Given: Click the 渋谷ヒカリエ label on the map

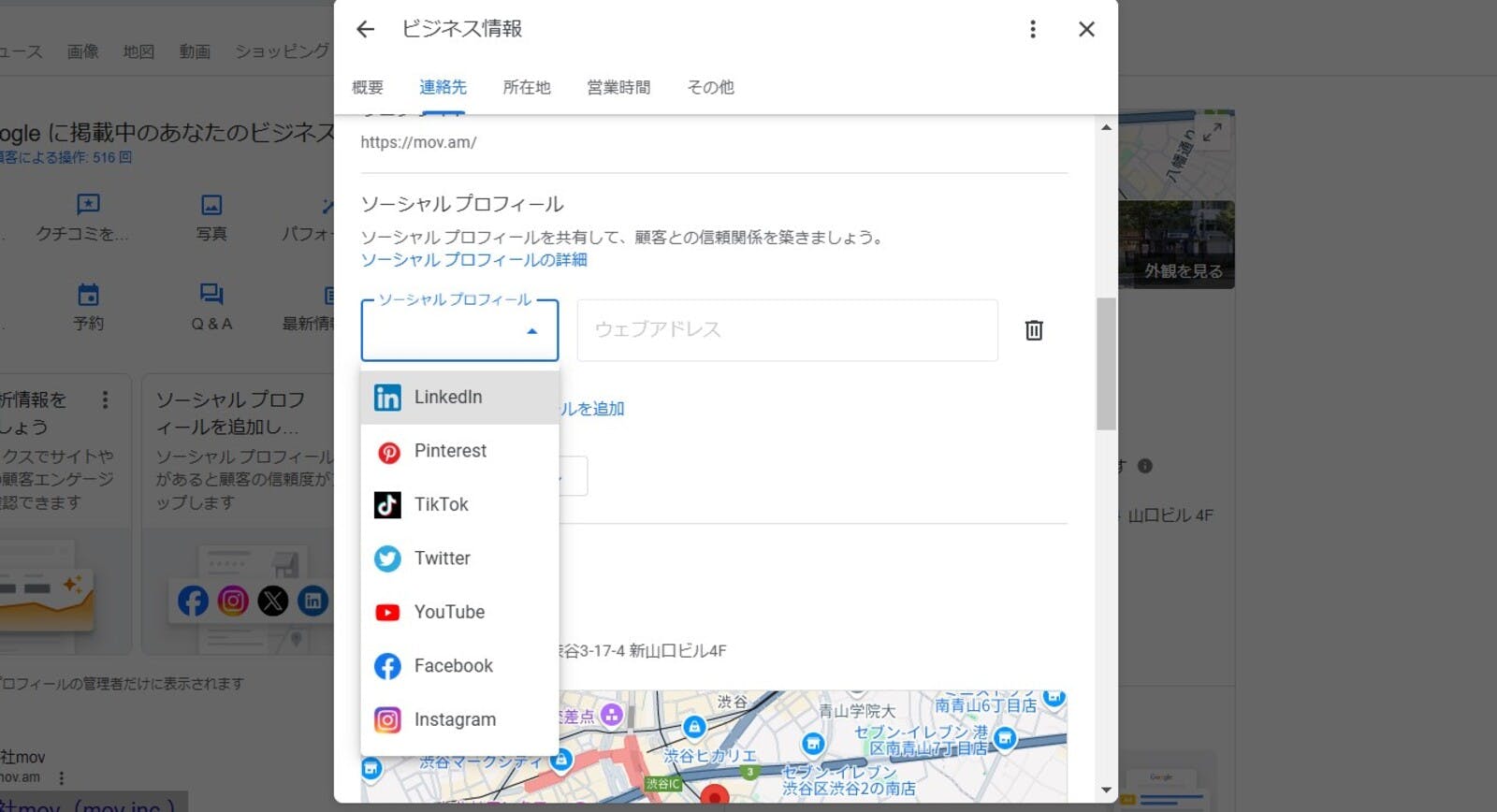Looking at the screenshot, I should [710, 755].
